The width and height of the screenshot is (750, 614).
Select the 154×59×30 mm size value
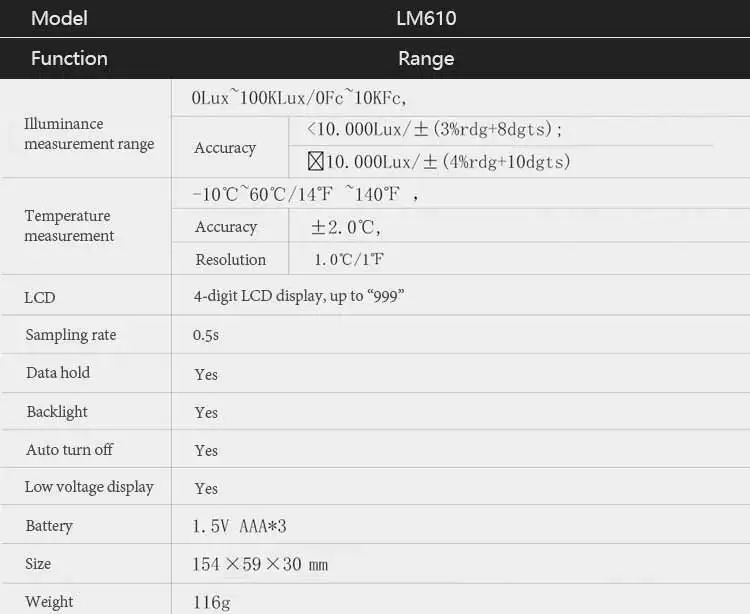[260, 564]
